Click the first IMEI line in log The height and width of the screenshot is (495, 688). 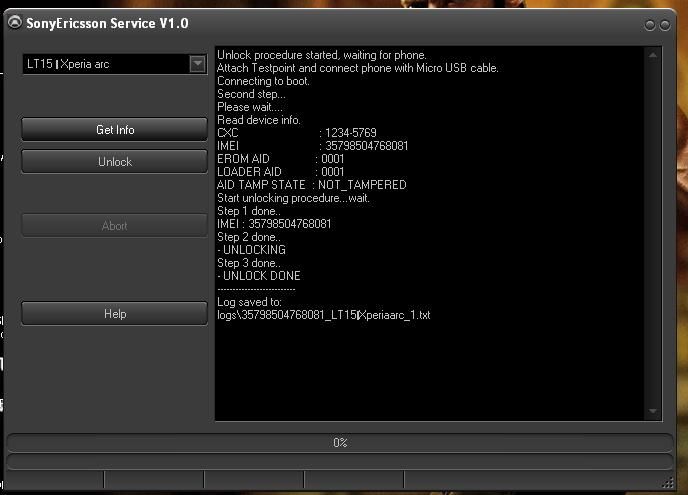(312, 146)
